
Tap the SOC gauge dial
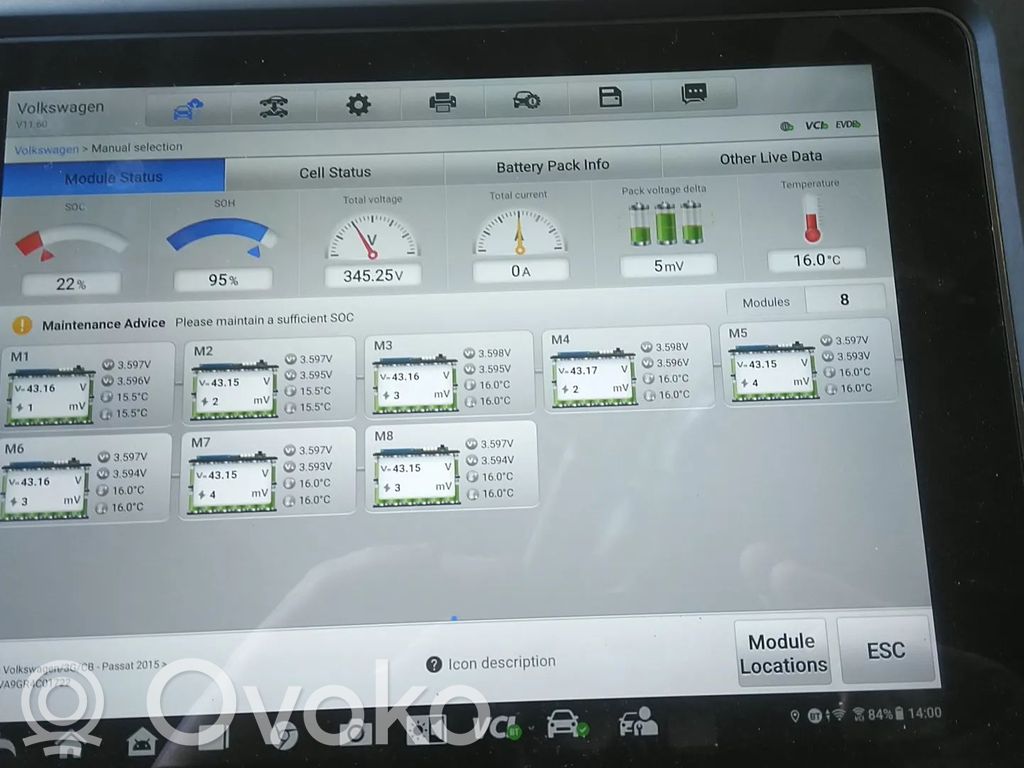click(70, 242)
